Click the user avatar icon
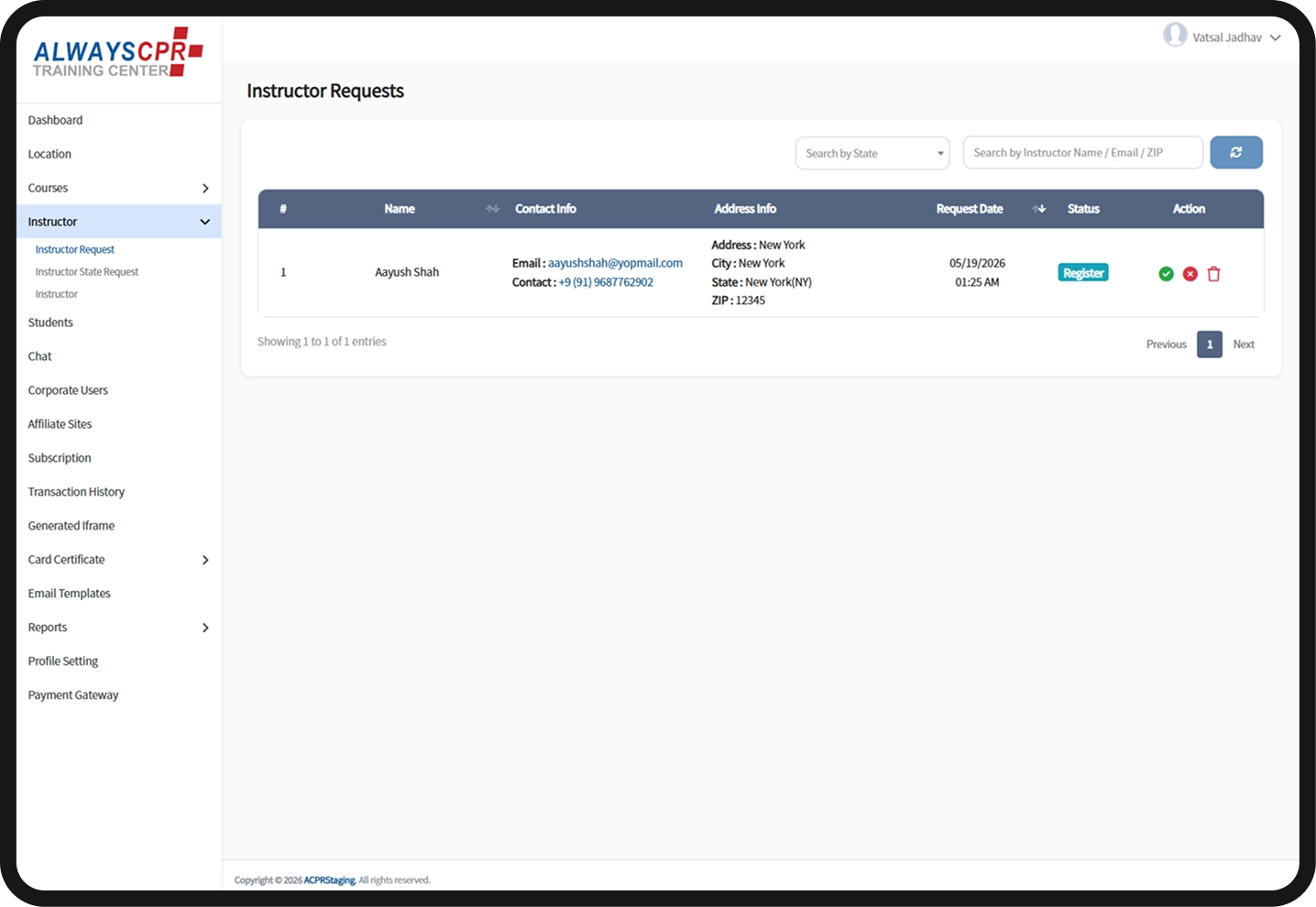The height and width of the screenshot is (907, 1316). pos(1175,35)
